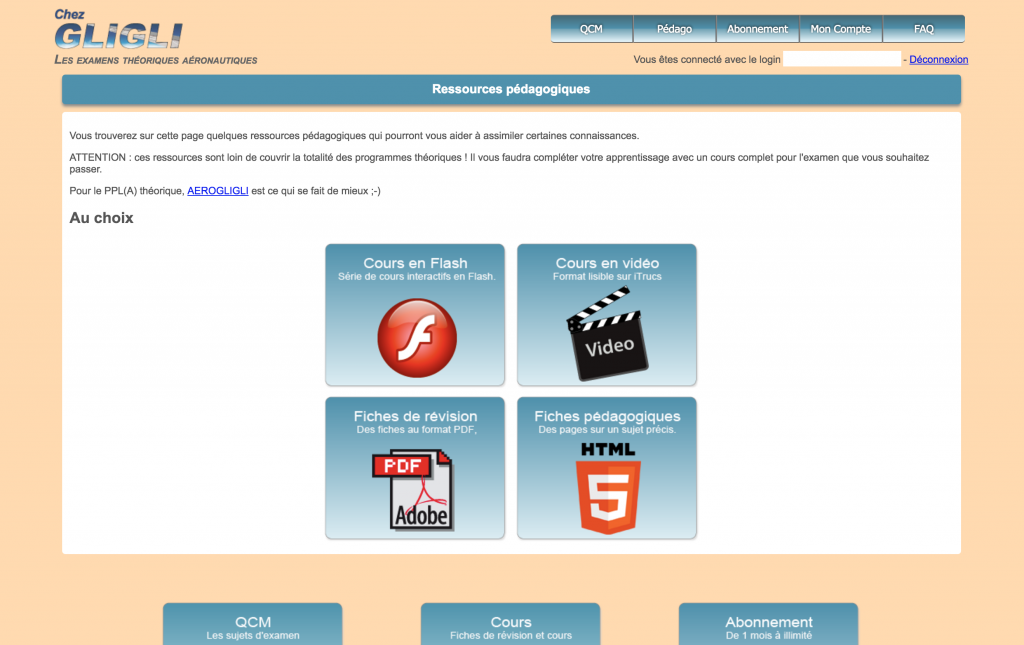Click the Déconnexion link

[x=938, y=60]
